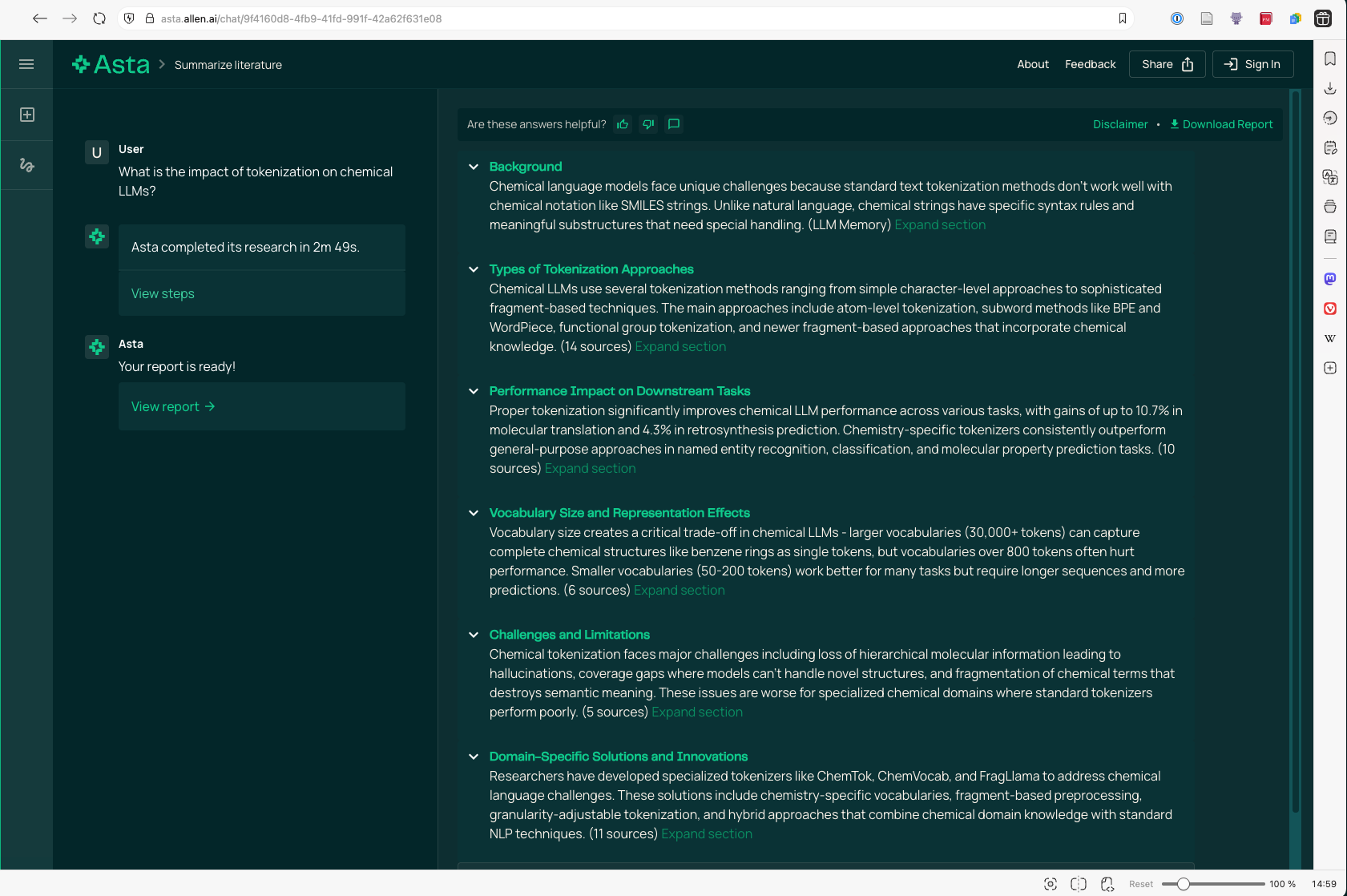Download the report
Image resolution: width=1347 pixels, height=896 pixels.
point(1221,124)
